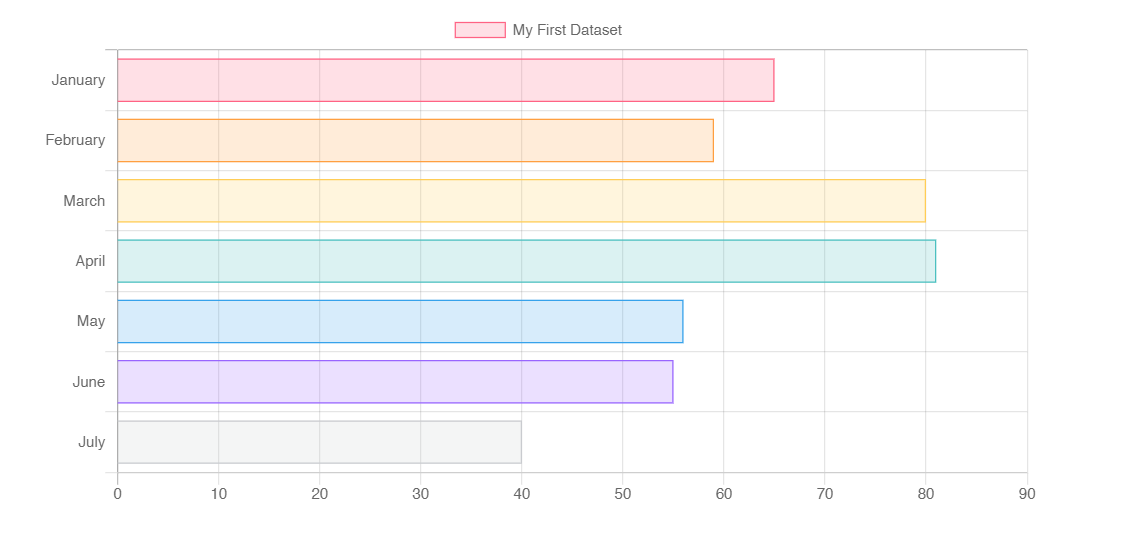The width and height of the screenshot is (1133, 536).
Task: Click the January axis label
Action: tap(78, 80)
